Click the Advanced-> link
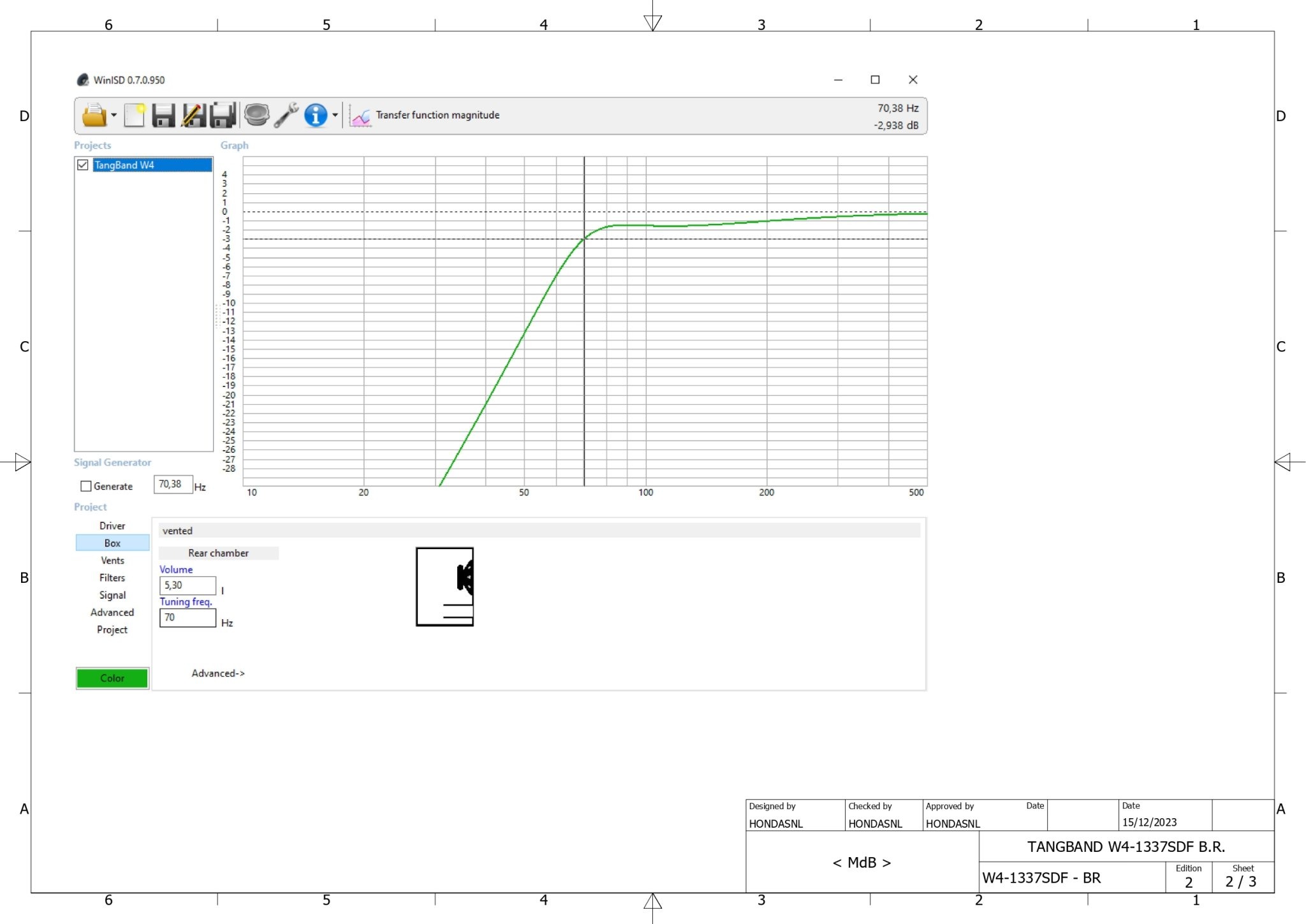 [218, 673]
